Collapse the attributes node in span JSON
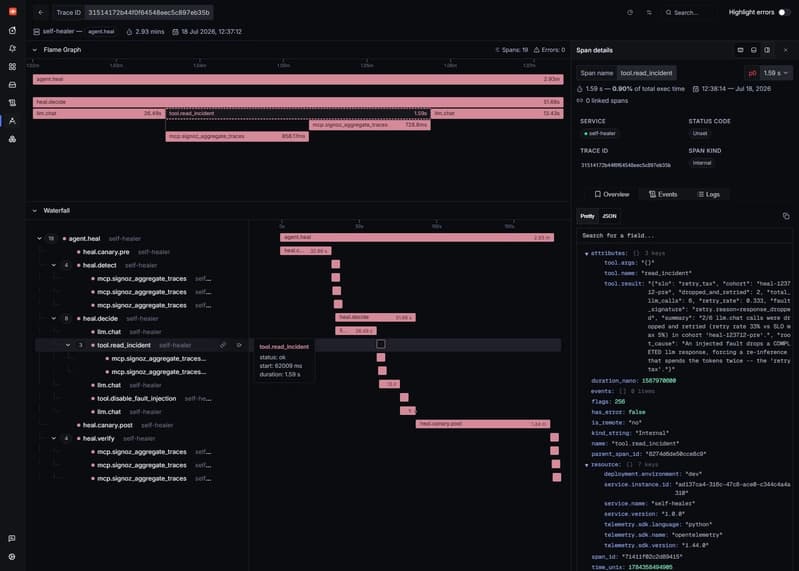Image resolution: width=799 pixels, height=571 pixels. [x=587, y=253]
